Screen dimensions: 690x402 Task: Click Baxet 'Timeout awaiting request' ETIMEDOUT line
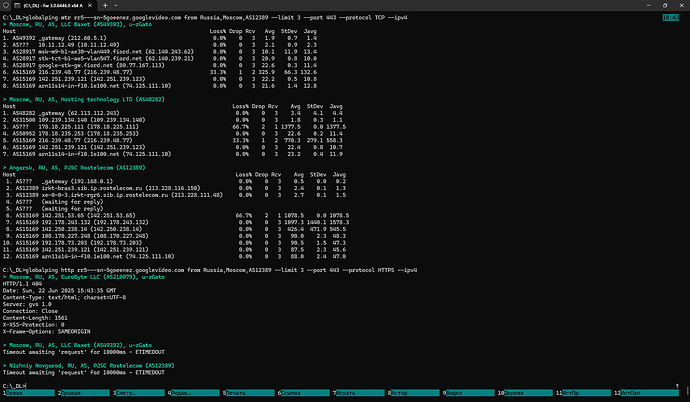[84, 352]
